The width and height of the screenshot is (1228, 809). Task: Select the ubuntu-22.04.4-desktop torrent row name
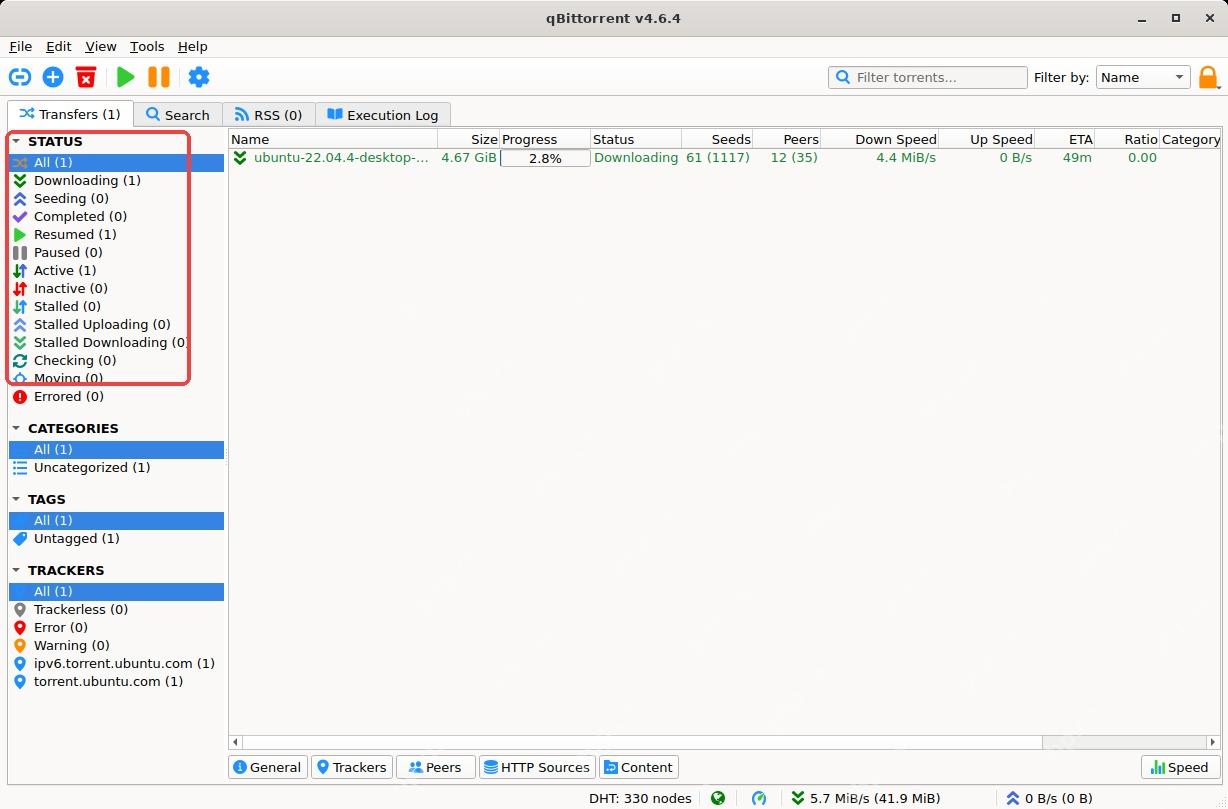(x=341, y=158)
